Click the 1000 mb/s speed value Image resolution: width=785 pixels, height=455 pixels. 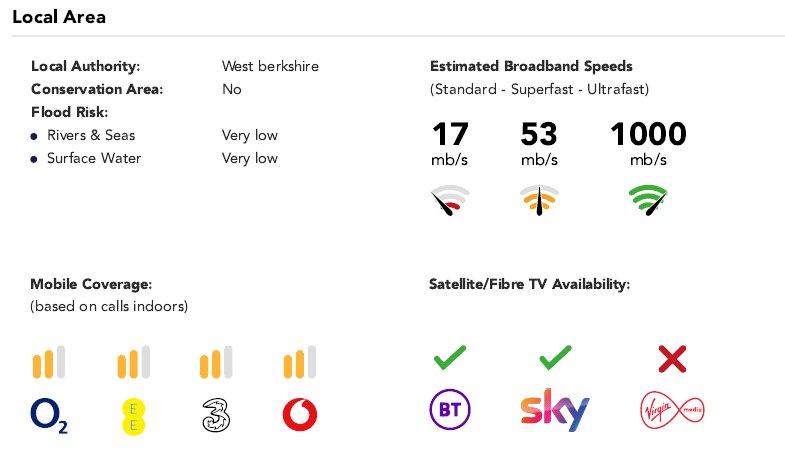click(648, 143)
